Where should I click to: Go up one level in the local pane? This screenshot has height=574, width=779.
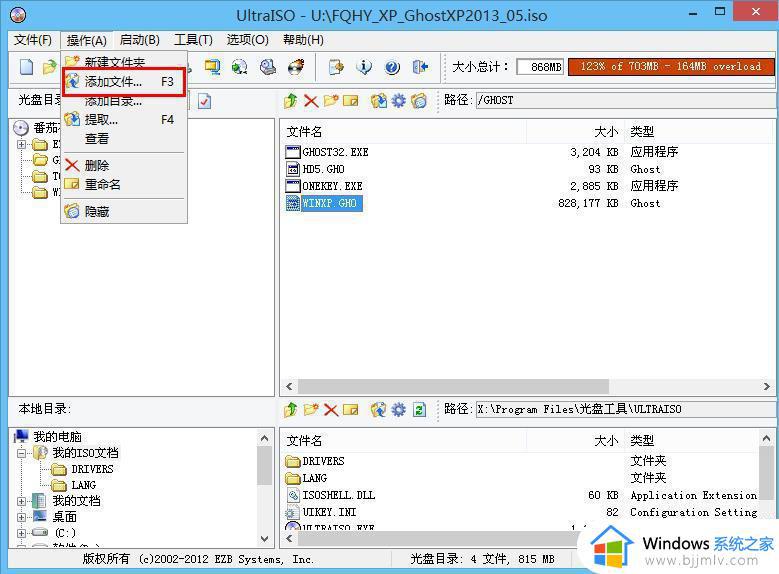click(291, 410)
